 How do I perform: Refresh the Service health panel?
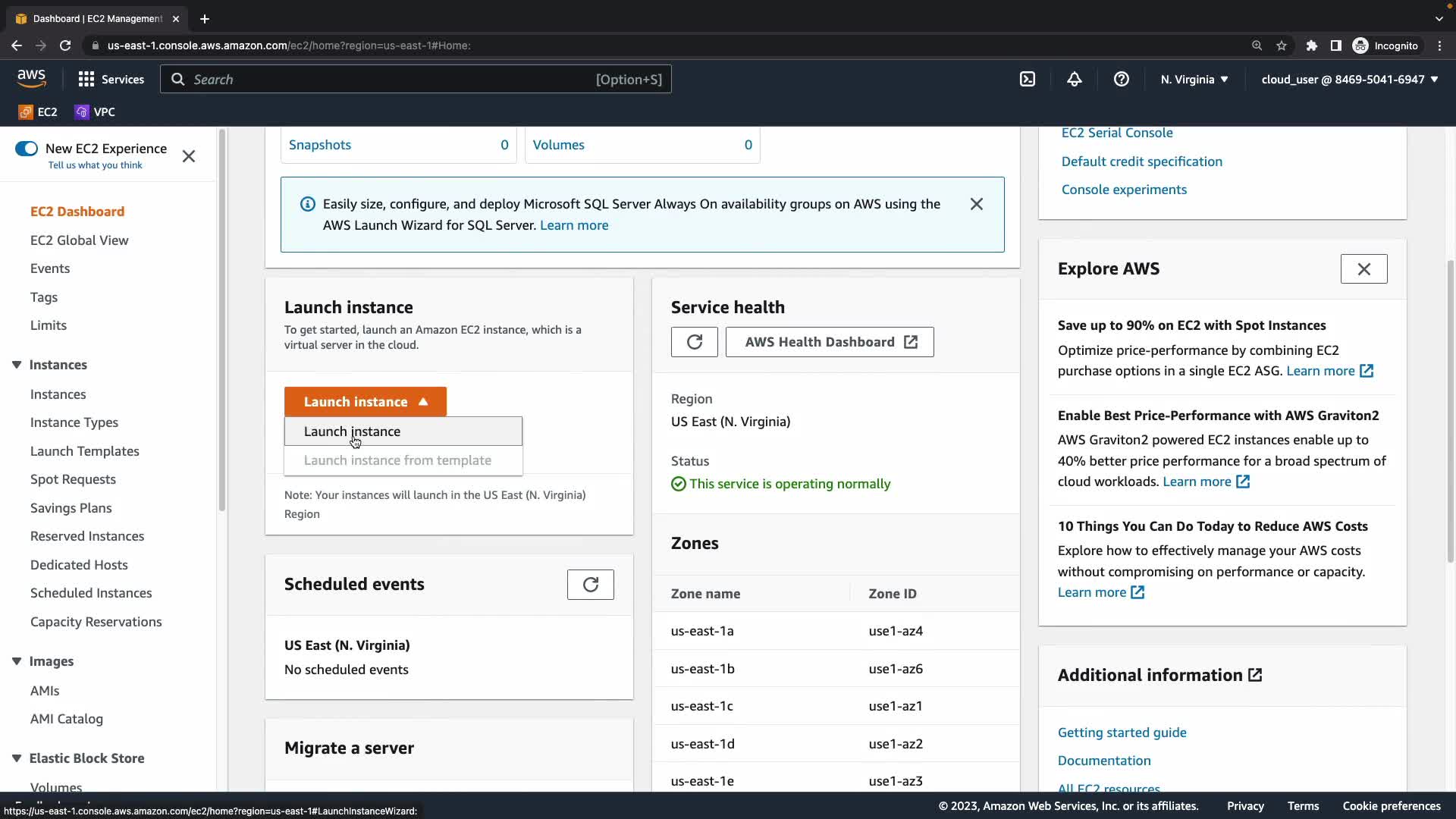click(694, 342)
